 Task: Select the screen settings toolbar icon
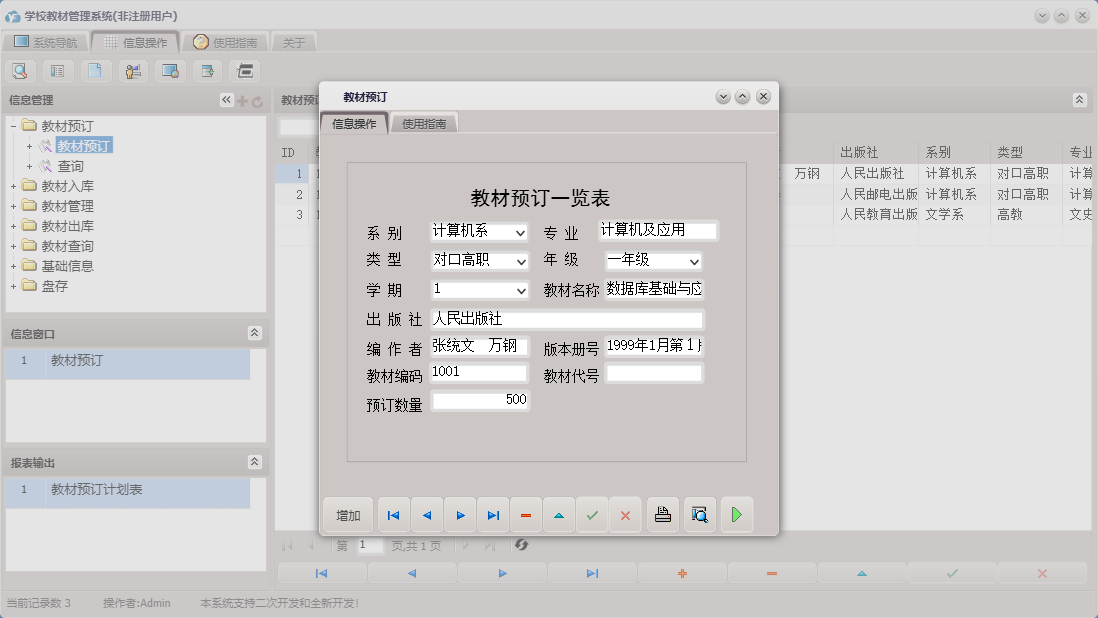click(169, 71)
